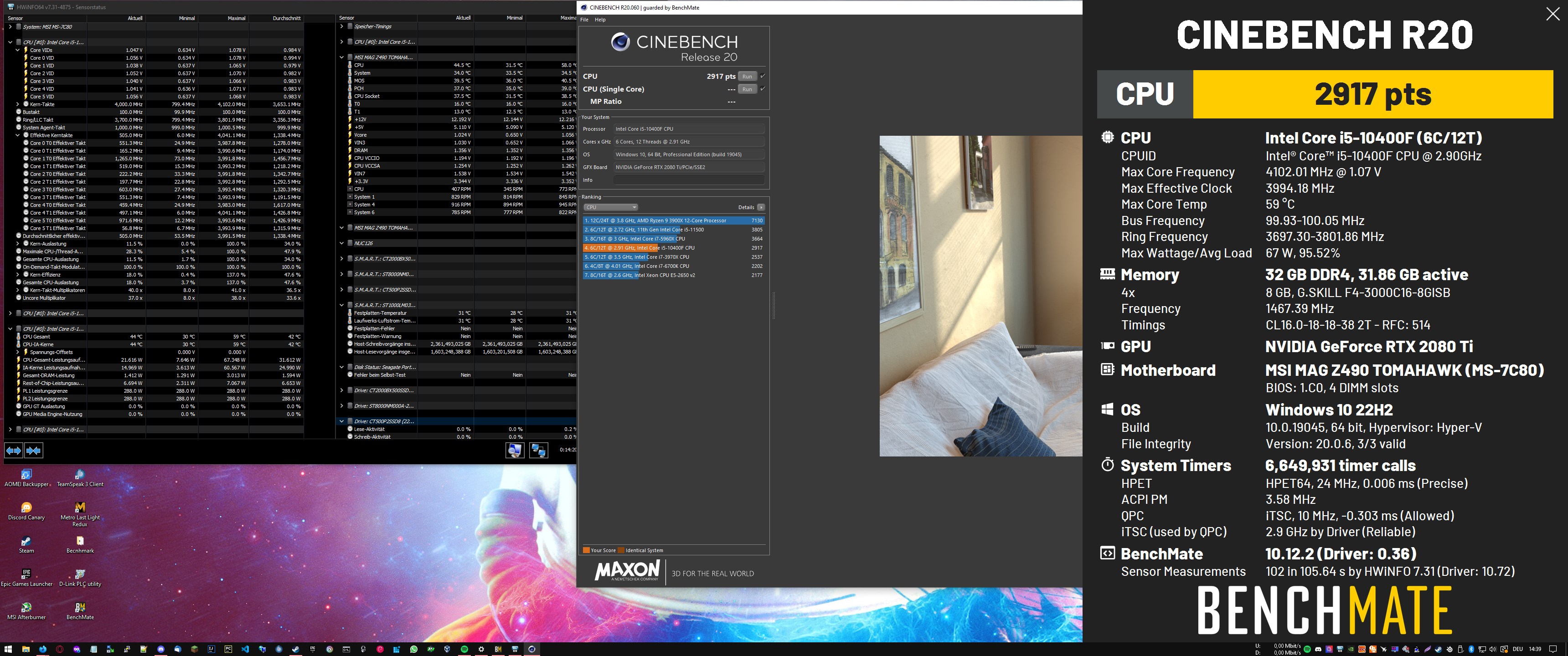
Task: Expand Ranking Details arrow button
Action: tap(761, 208)
